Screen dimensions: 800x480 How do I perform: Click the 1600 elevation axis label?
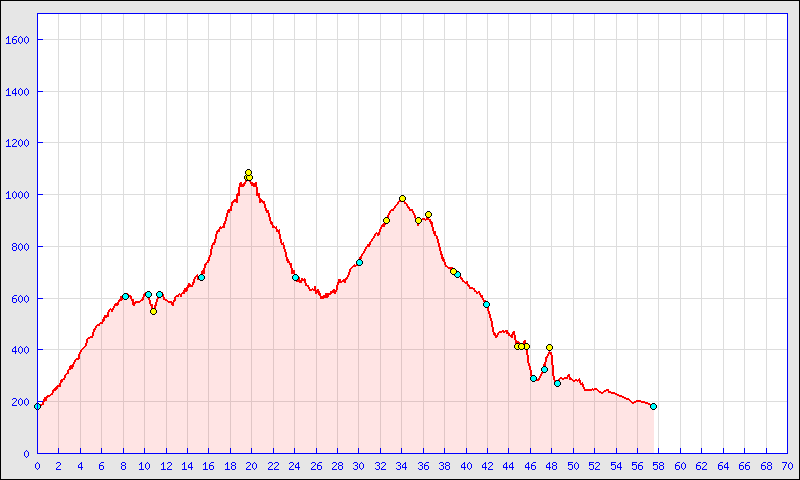coord(17,40)
